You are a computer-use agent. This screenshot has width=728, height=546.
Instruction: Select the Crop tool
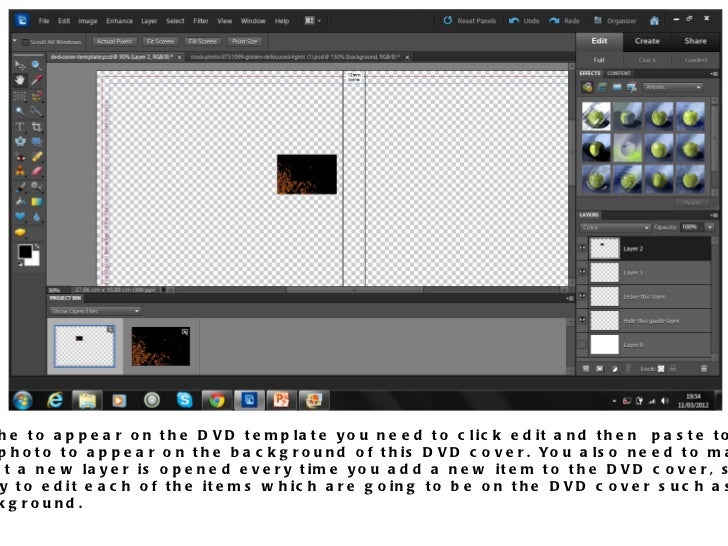[36, 127]
